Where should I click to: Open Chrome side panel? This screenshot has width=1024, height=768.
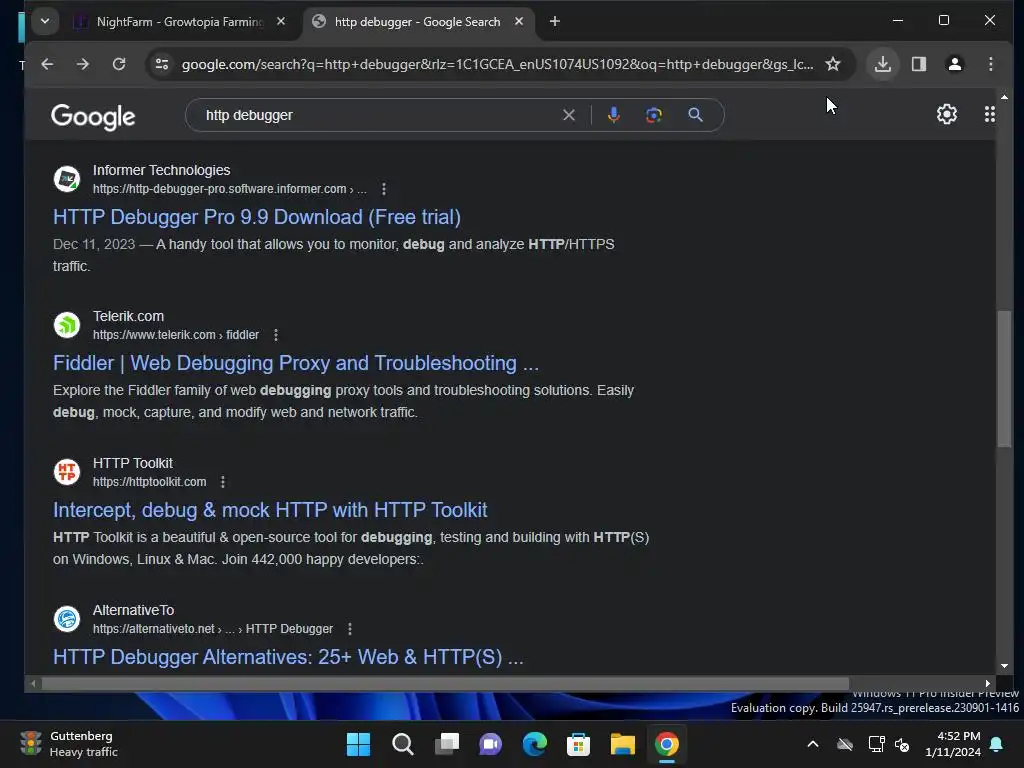(x=919, y=64)
